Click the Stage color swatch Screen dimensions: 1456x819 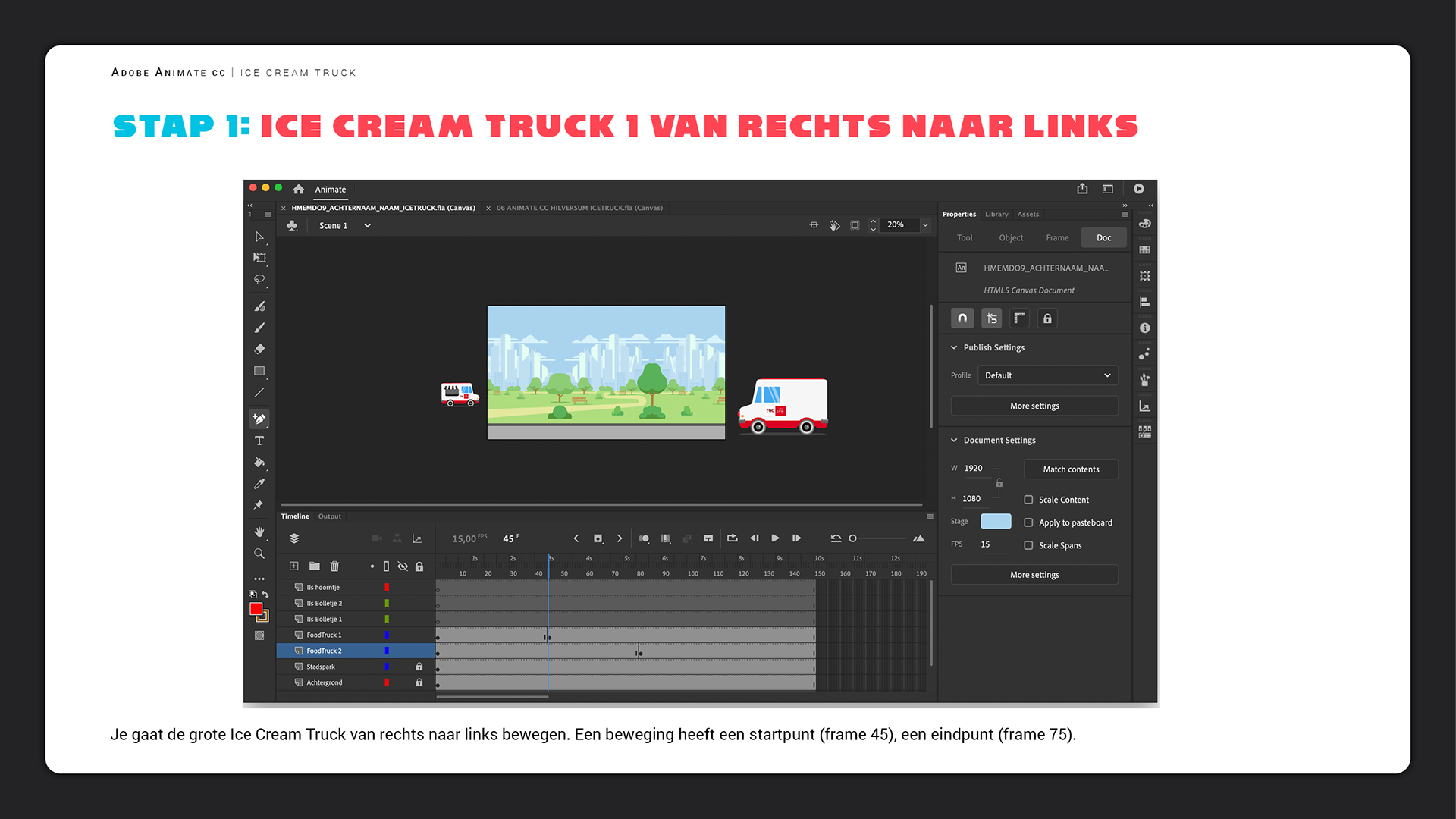[995, 522]
